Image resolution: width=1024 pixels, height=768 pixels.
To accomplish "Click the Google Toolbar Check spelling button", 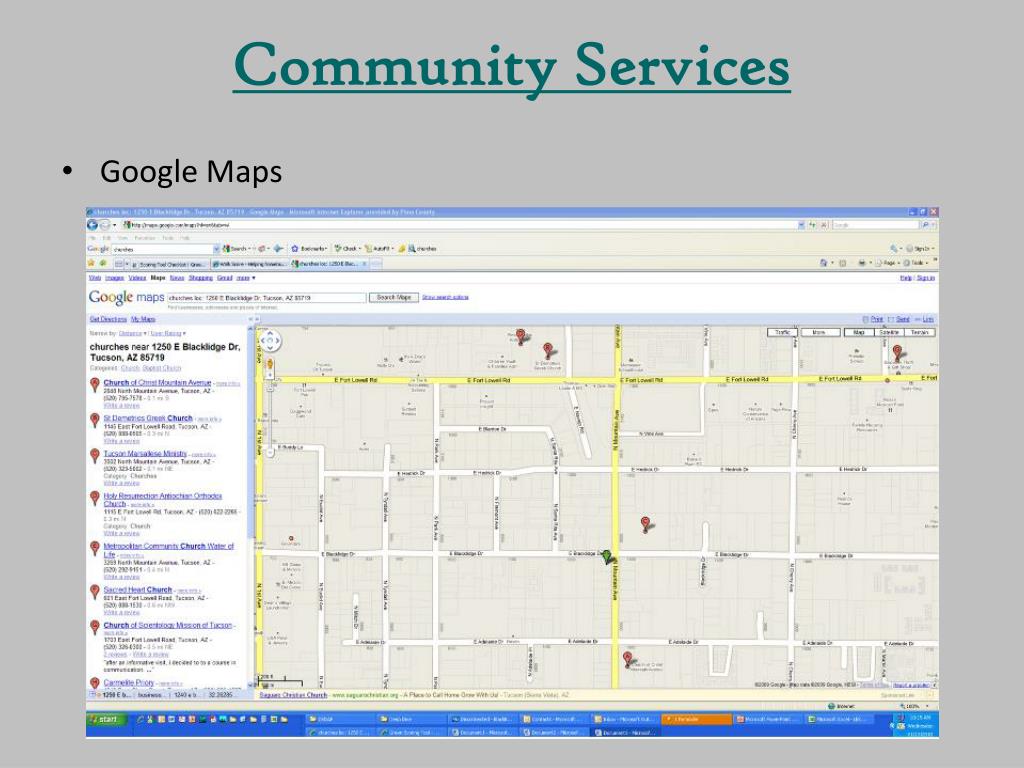I will [345, 249].
